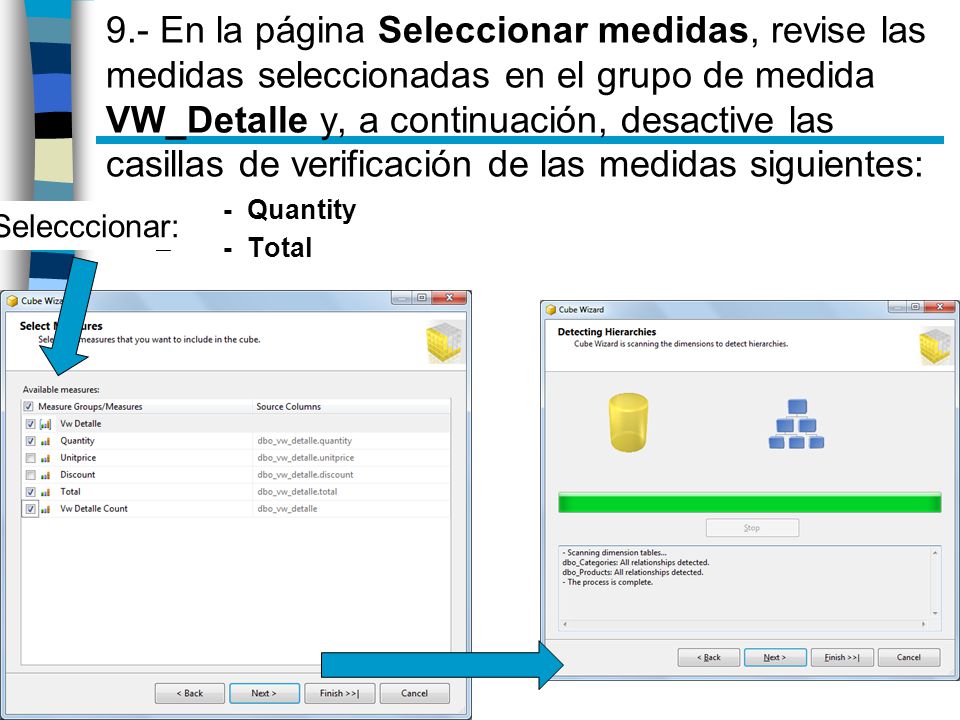Maximize the Detecting Hierarchies Cube Wizard window
960x720 pixels.
[x=915, y=307]
